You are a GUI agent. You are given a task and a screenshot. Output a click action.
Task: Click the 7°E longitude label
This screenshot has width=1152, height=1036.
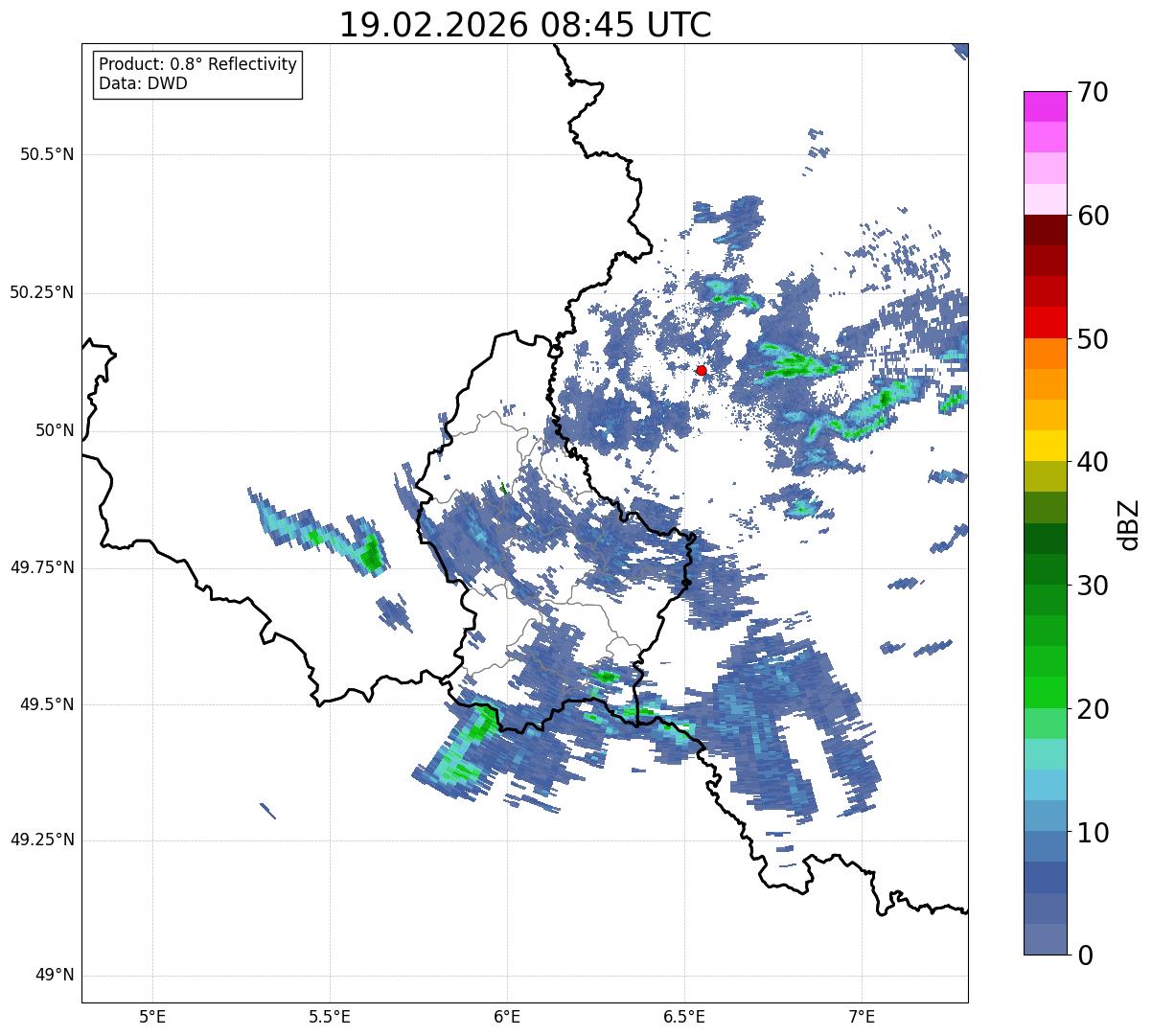click(862, 1018)
